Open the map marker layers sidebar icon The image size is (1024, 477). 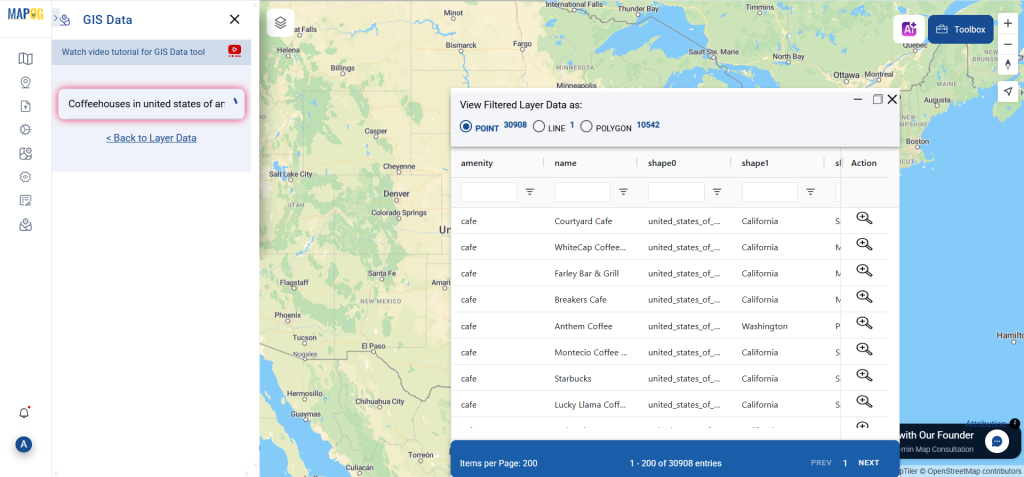[x=25, y=154]
